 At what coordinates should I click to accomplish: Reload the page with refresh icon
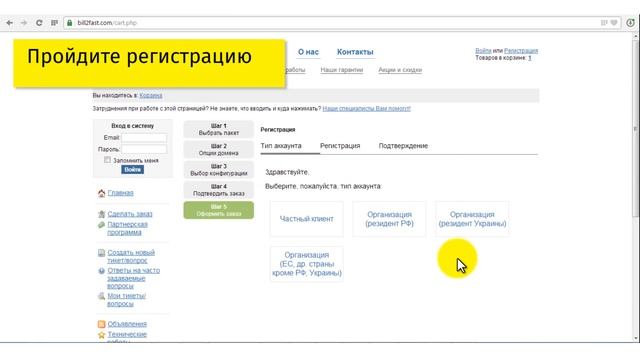pyautogui.click(x=39, y=23)
